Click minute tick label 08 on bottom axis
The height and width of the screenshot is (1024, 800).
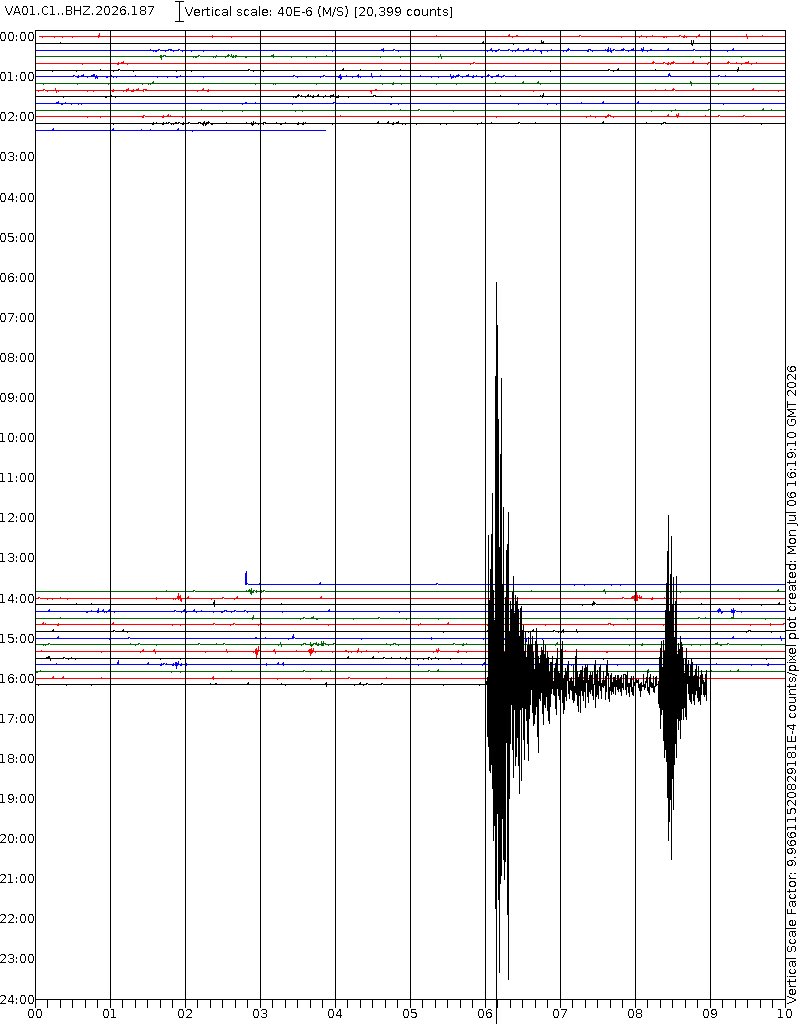pyautogui.click(x=635, y=1014)
